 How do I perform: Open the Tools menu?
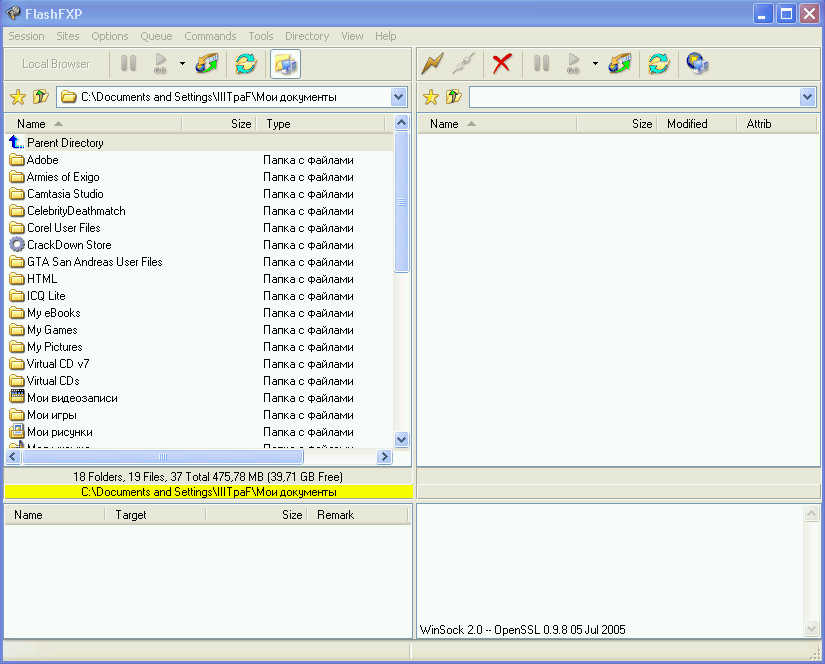coord(261,36)
